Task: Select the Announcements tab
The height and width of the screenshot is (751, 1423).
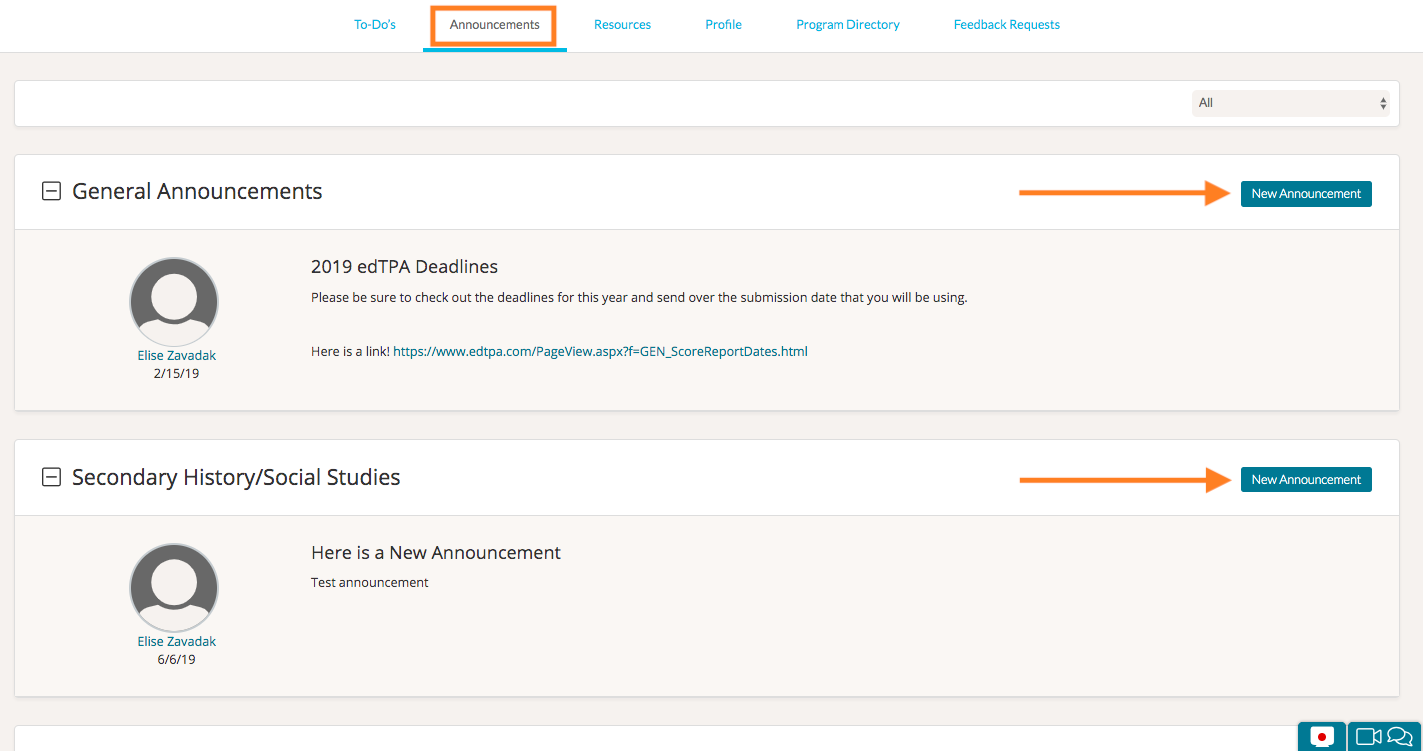Action: point(494,25)
